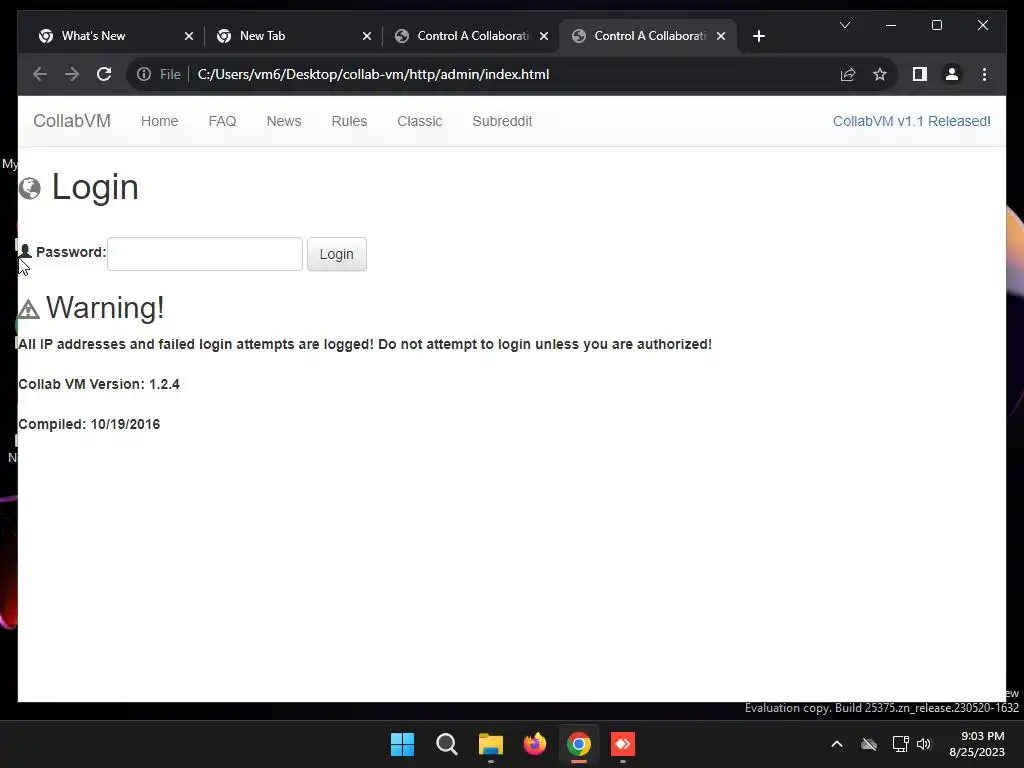Open Classic navbar link

(x=420, y=121)
